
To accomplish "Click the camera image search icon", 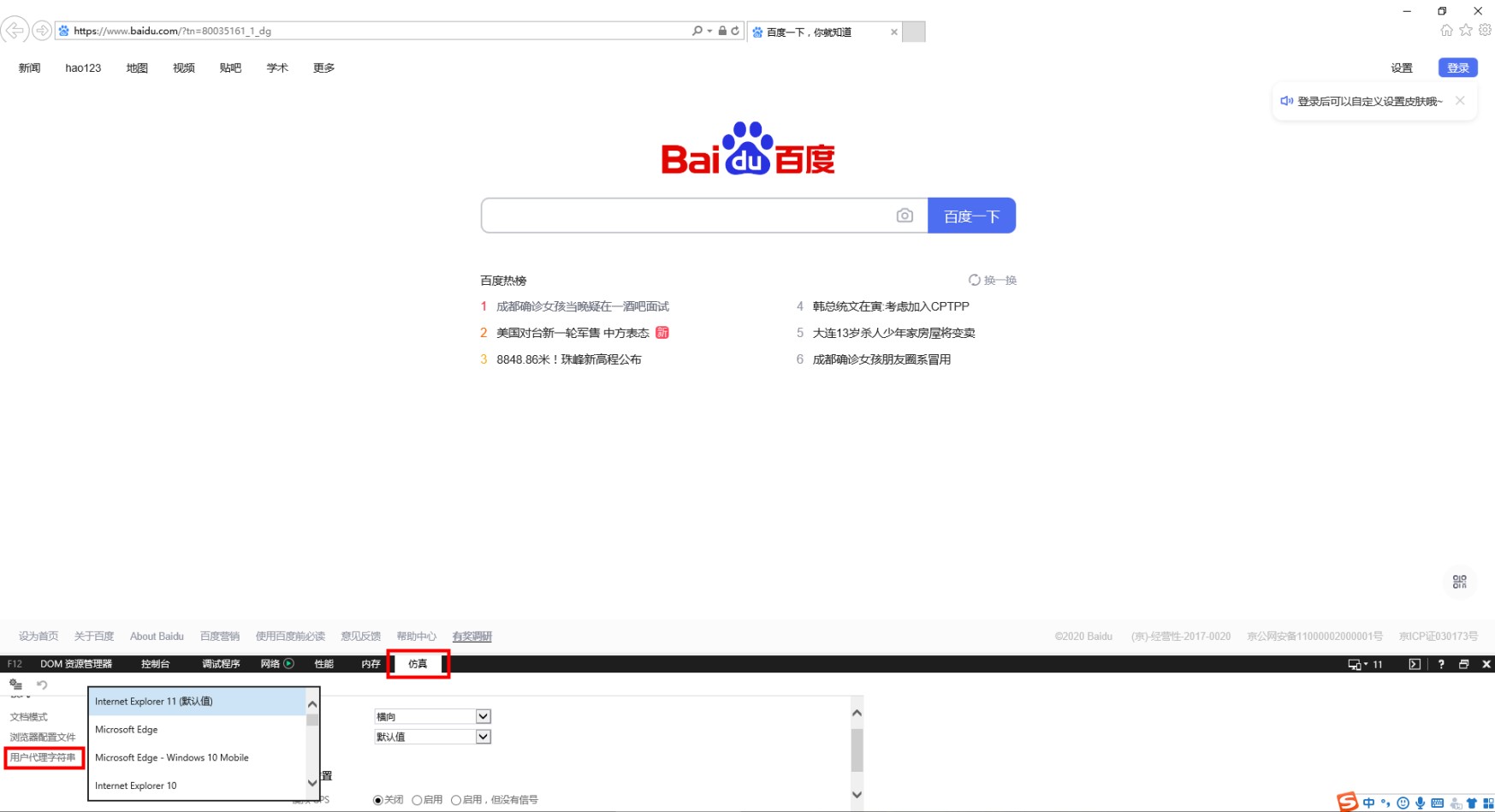I will click(x=905, y=216).
